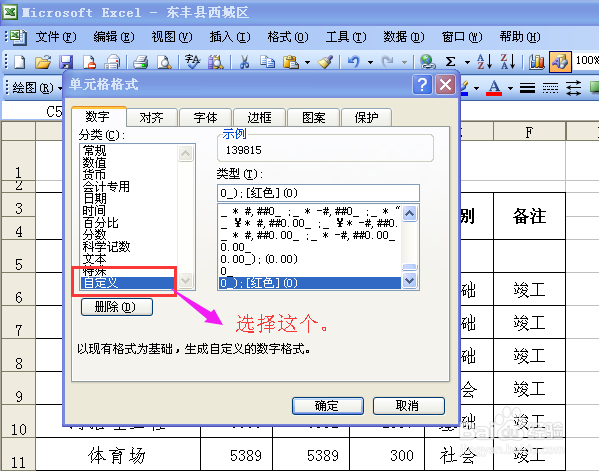The width and height of the screenshot is (599, 471).
Task: Expand the Redo history dropdown arrow
Action: coord(404,62)
